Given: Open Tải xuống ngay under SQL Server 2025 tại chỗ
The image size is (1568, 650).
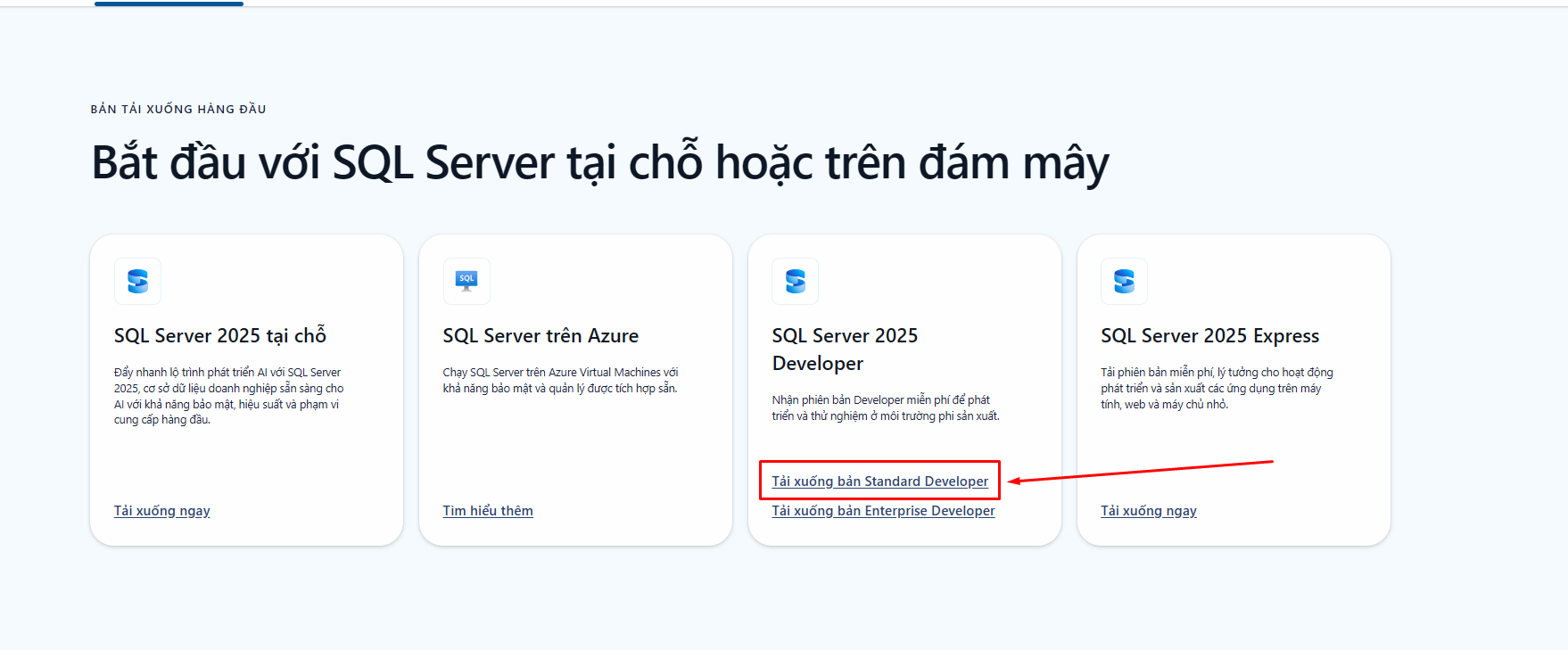Looking at the screenshot, I should [x=162, y=511].
